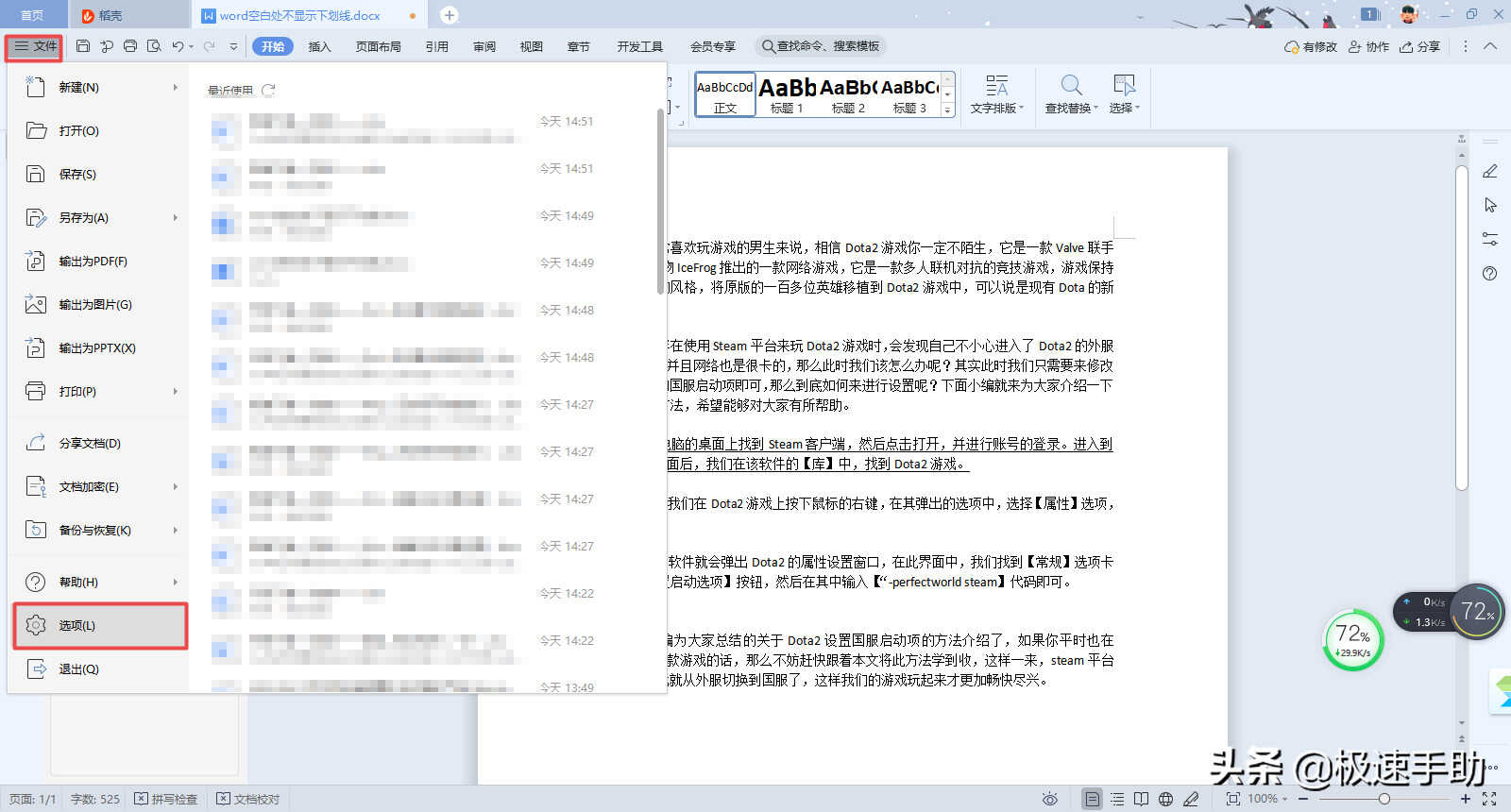Expand the 备份与恢复(K) submenu arrow
Viewport: 1511px width, 812px height.
(x=175, y=530)
